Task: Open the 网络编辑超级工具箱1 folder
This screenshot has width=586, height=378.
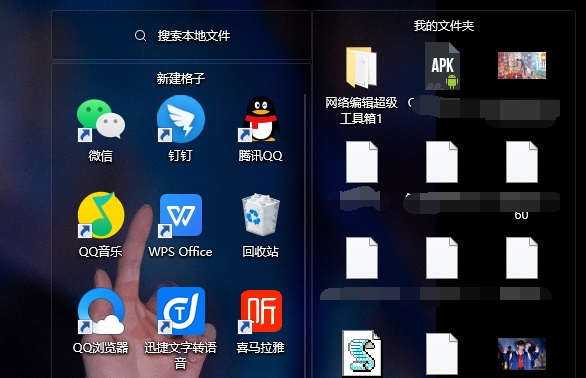Action: (361, 67)
